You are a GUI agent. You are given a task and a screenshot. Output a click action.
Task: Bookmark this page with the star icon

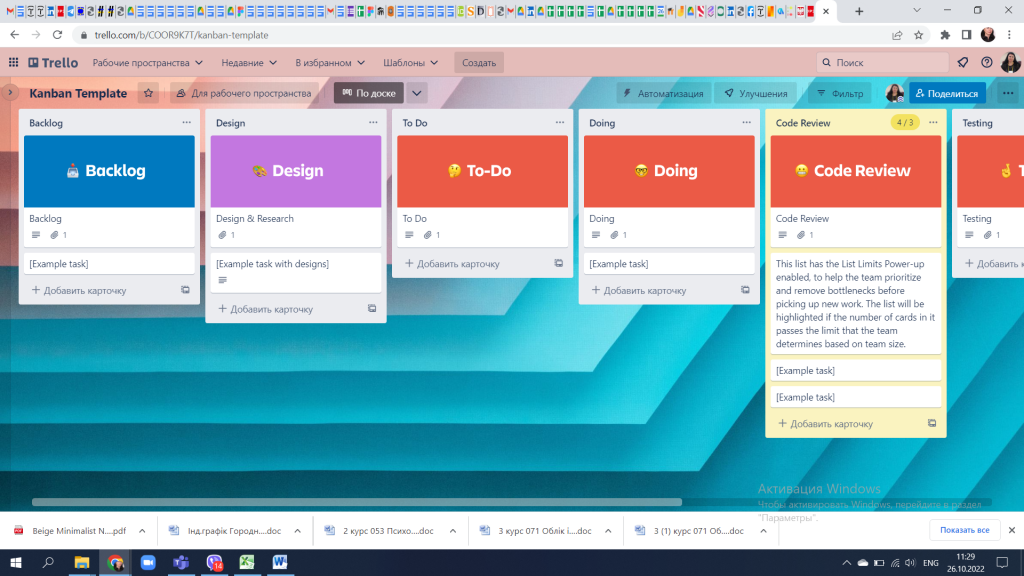(919, 35)
